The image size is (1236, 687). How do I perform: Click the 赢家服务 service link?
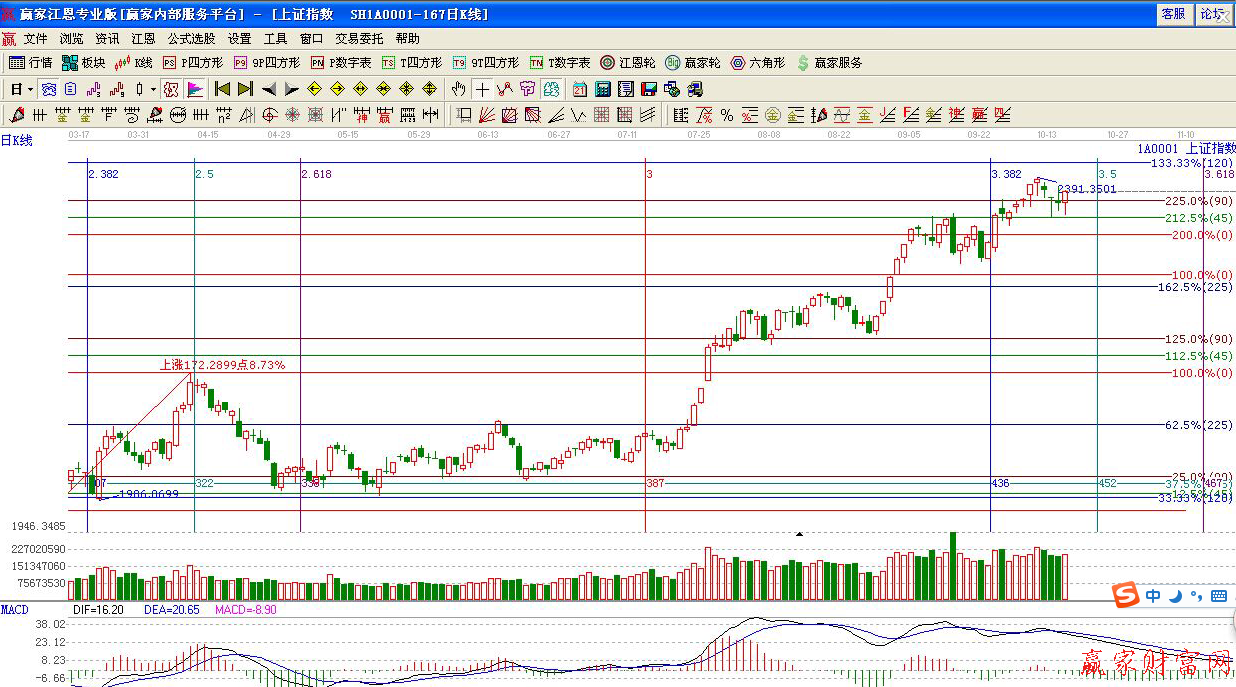829,63
